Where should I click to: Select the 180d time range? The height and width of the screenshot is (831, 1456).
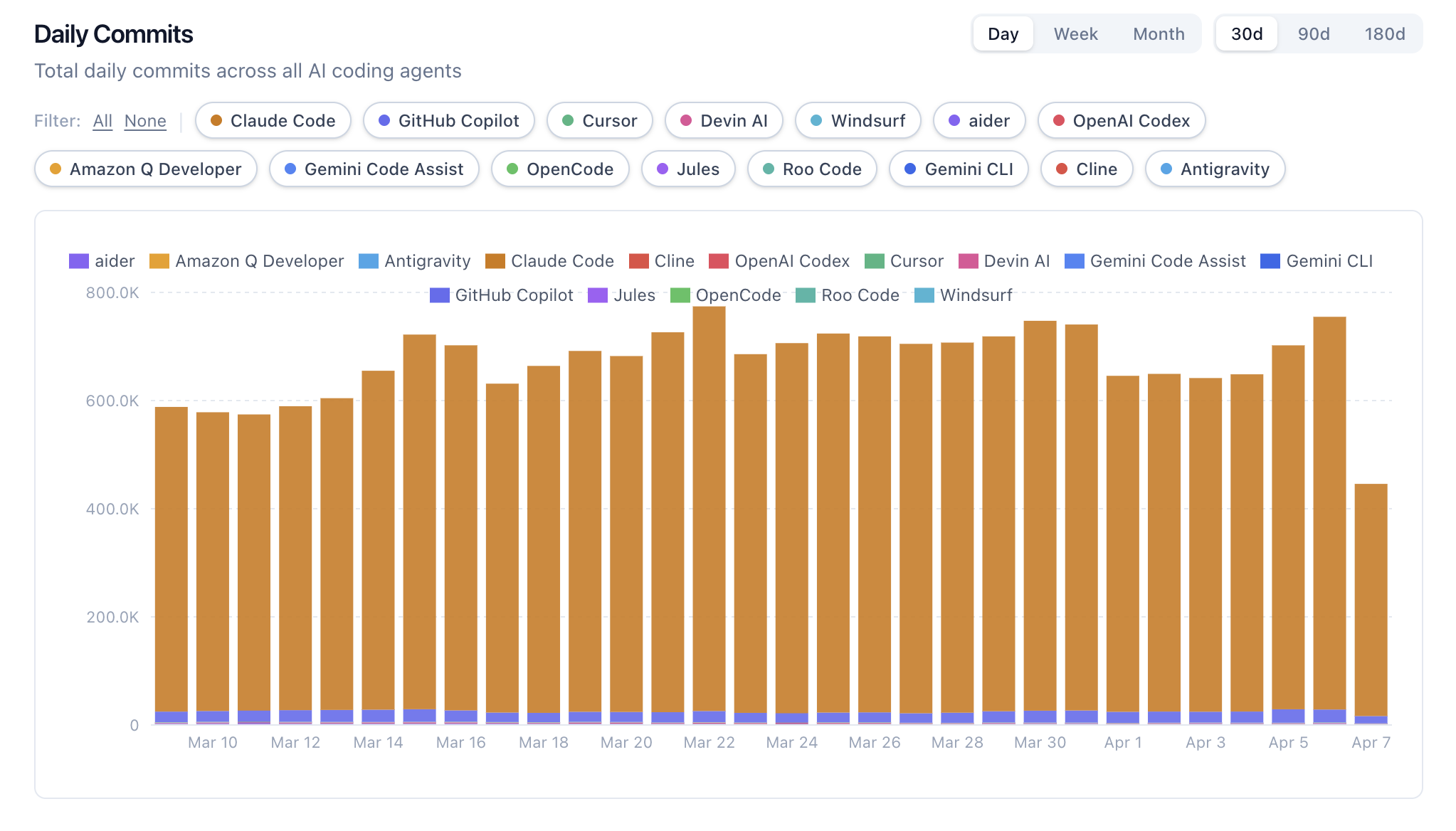pyautogui.click(x=1384, y=34)
